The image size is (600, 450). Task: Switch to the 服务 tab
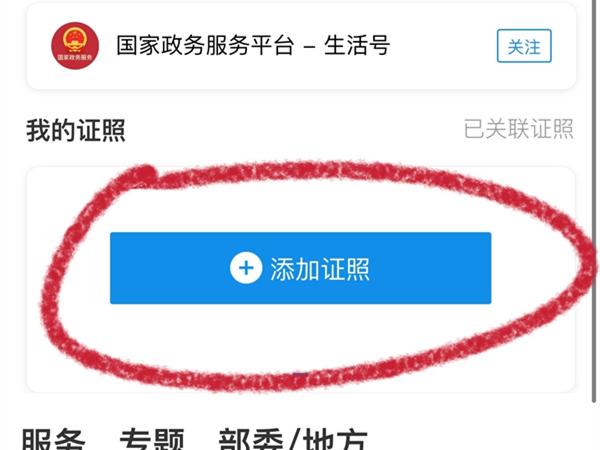[x=54, y=439]
